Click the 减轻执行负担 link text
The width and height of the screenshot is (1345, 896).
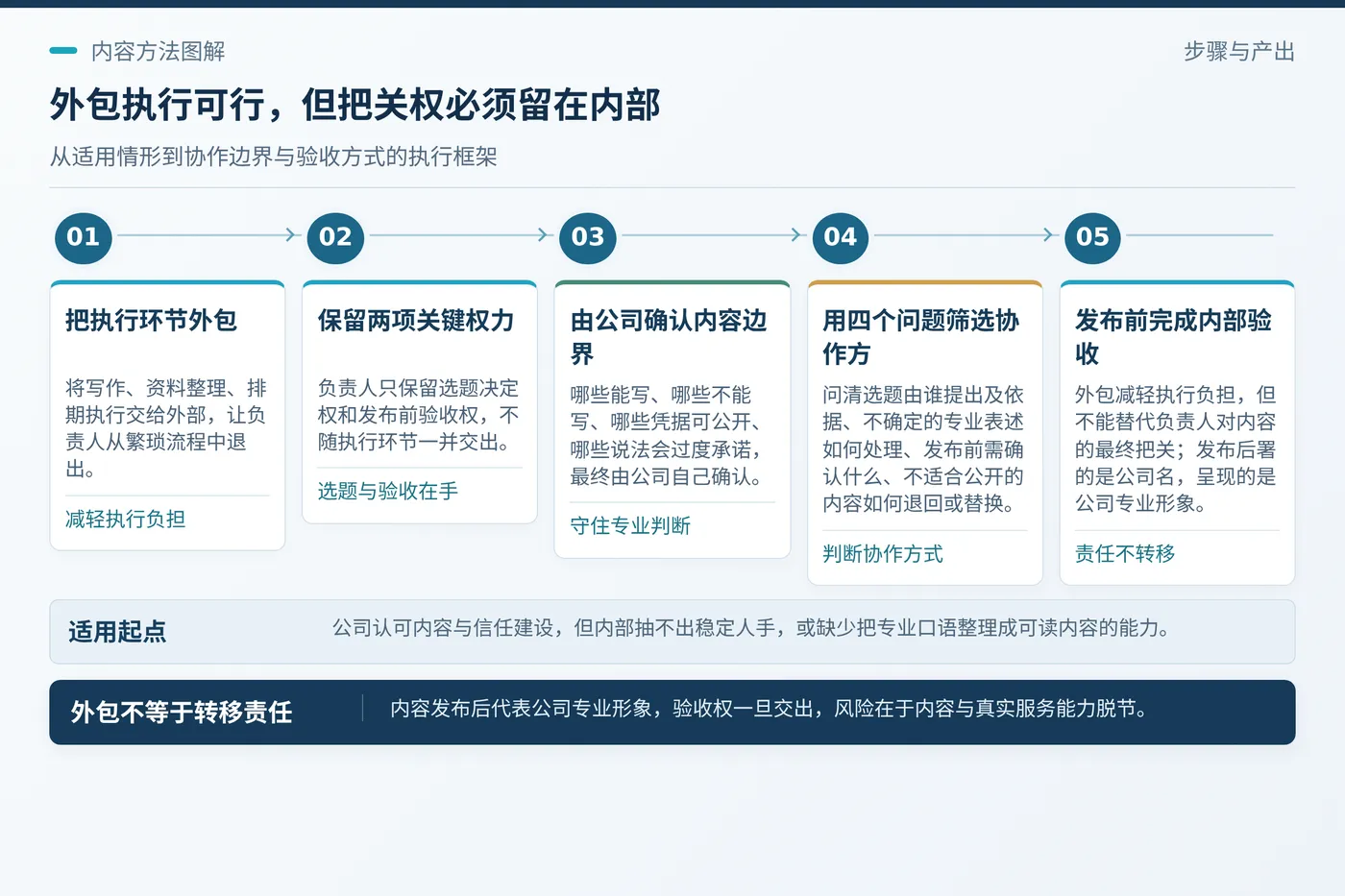[x=126, y=520]
